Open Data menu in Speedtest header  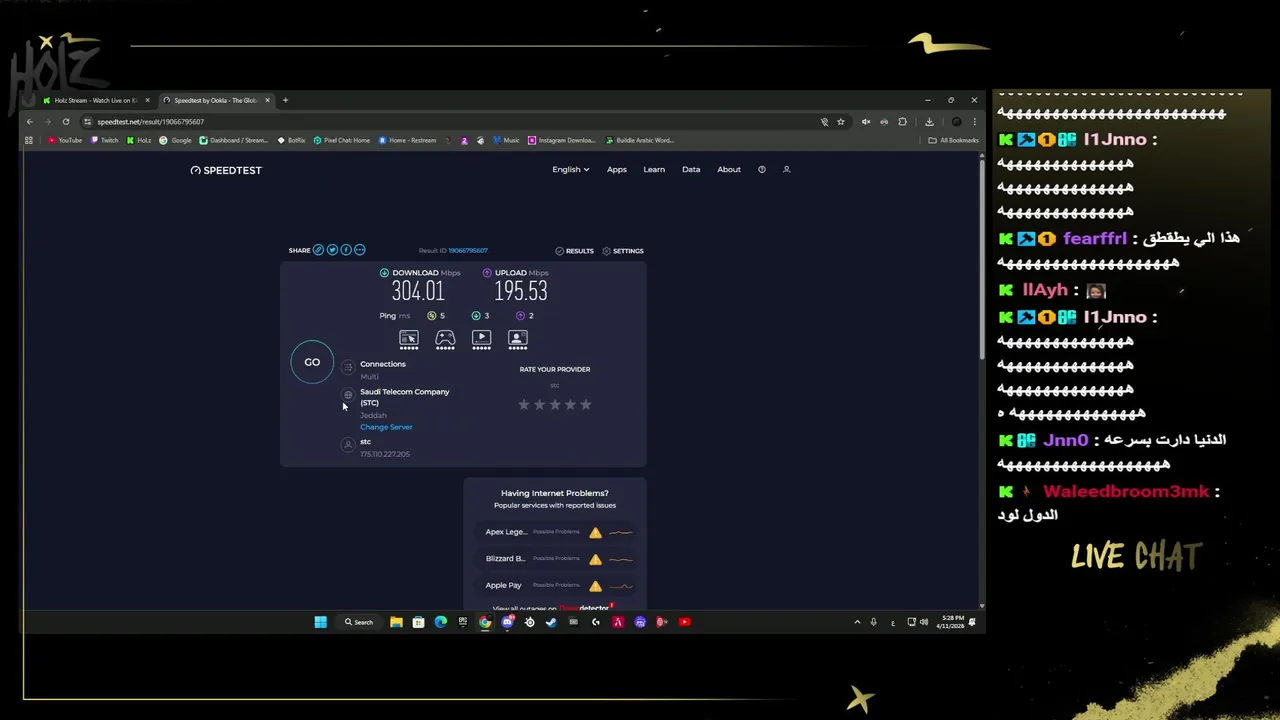pyautogui.click(x=691, y=170)
